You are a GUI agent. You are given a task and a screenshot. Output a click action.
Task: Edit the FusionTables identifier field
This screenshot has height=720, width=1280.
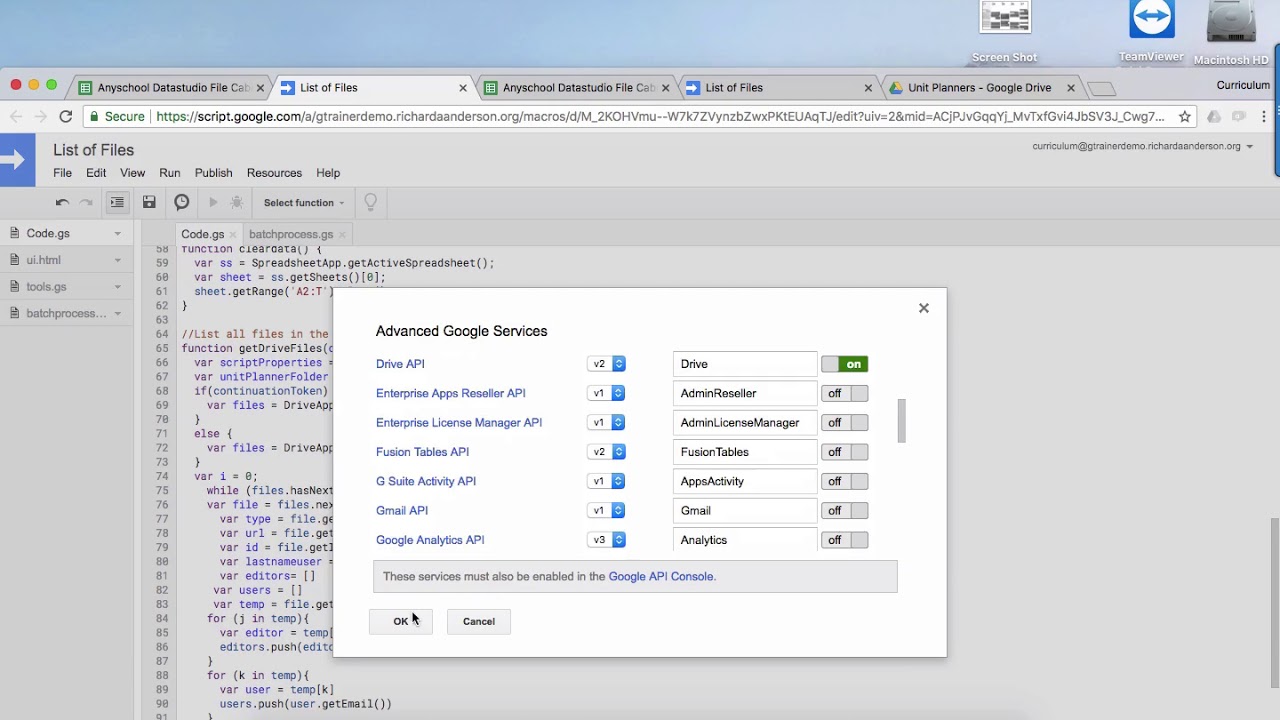coord(745,452)
